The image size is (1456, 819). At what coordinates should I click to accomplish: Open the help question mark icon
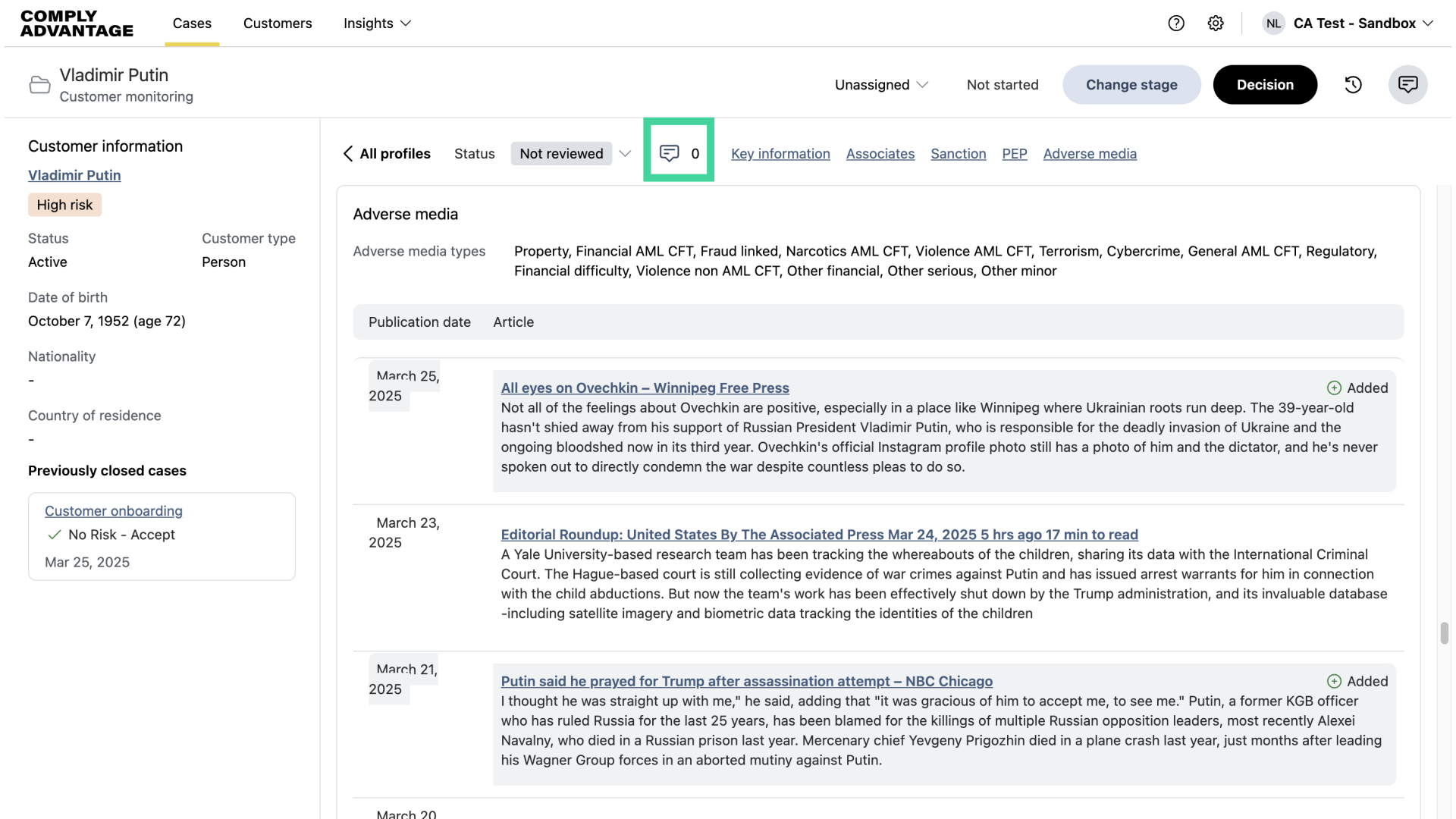(x=1176, y=24)
